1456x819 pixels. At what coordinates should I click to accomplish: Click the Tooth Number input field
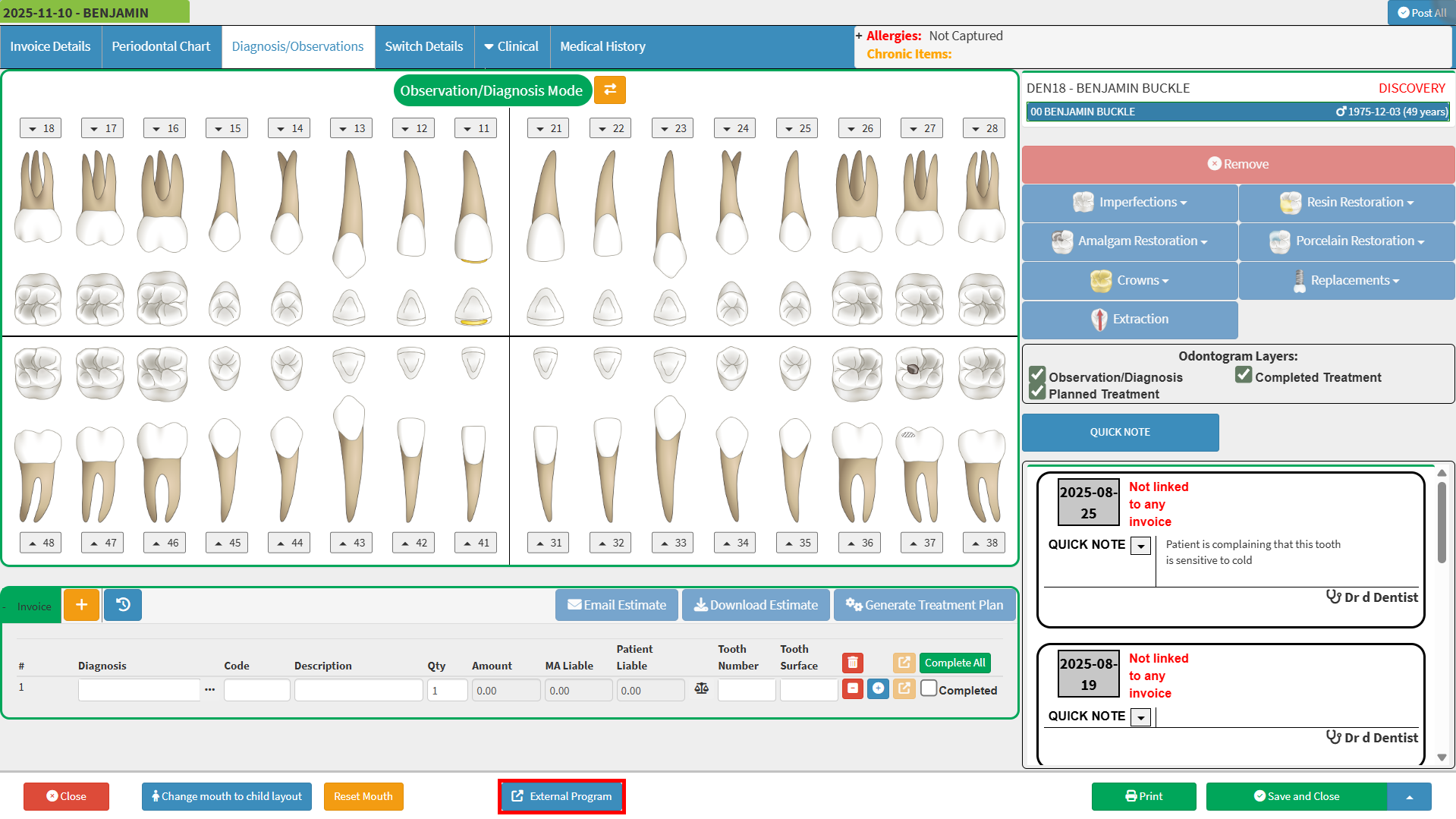pos(746,690)
